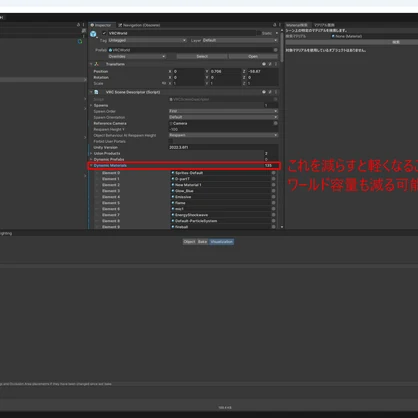This screenshot has height=418, width=418.
Task: Open VRC Scene Descriptor three-dot context menu
Action: (276, 92)
